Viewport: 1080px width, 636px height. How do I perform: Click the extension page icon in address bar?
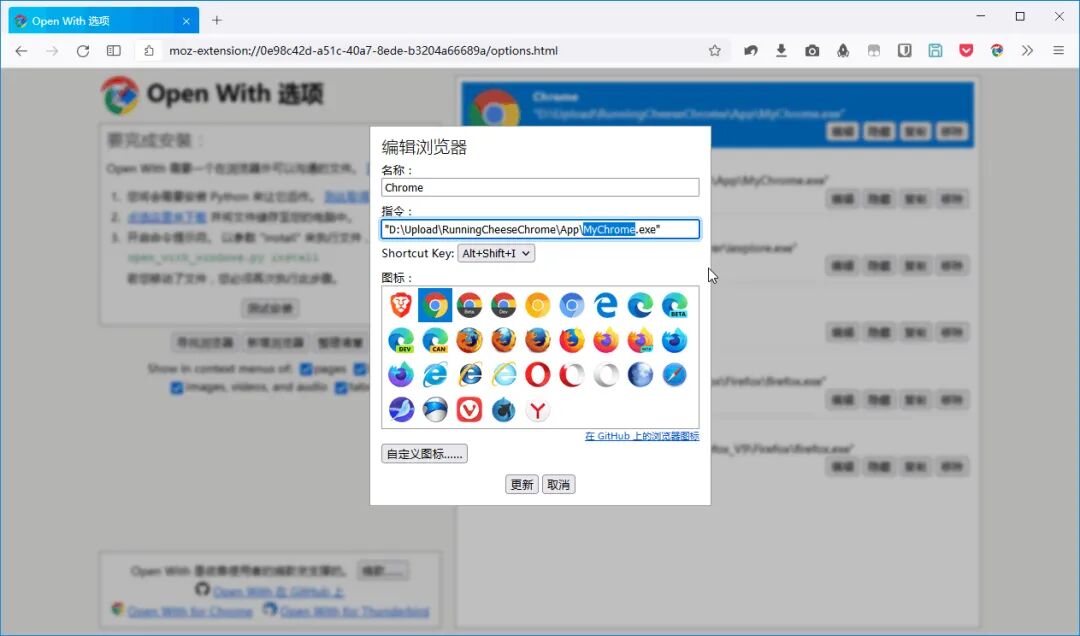(149, 50)
